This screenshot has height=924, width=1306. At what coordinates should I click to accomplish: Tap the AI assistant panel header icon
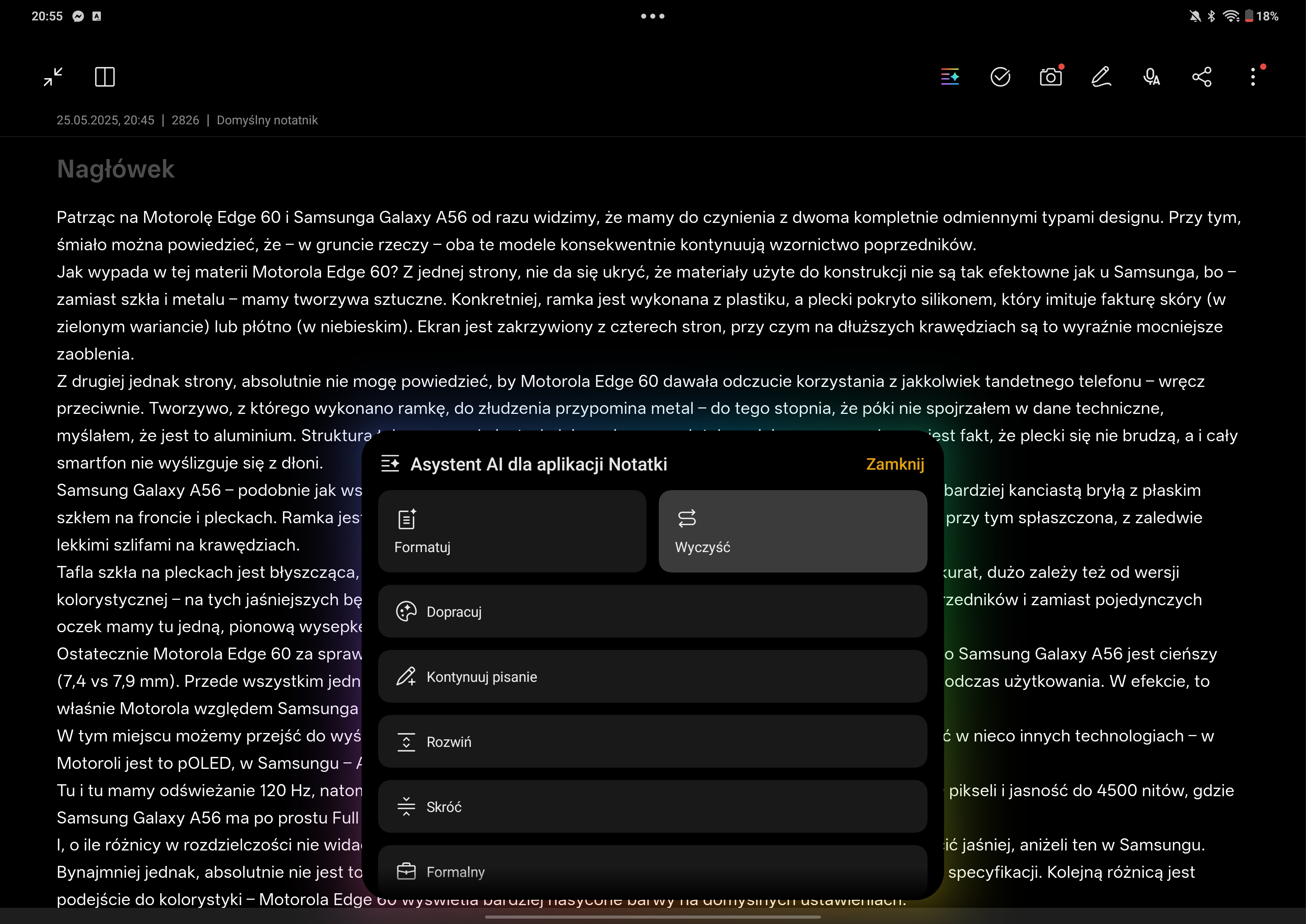pos(390,464)
